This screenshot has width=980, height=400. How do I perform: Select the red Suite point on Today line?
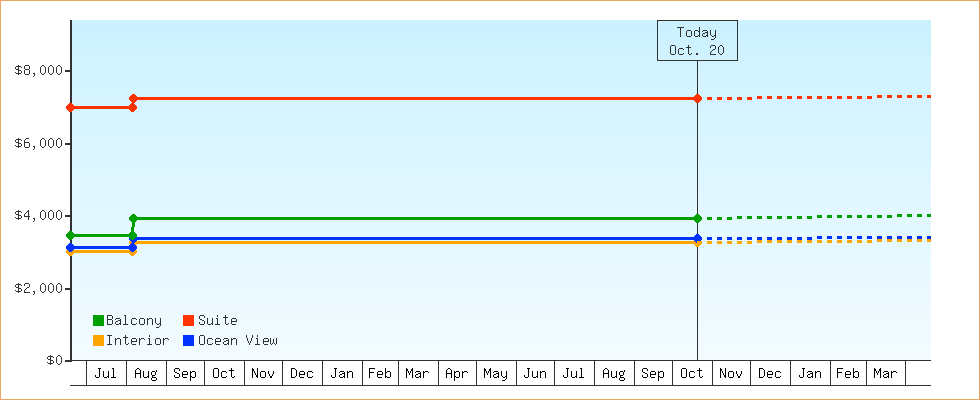pyautogui.click(x=697, y=98)
